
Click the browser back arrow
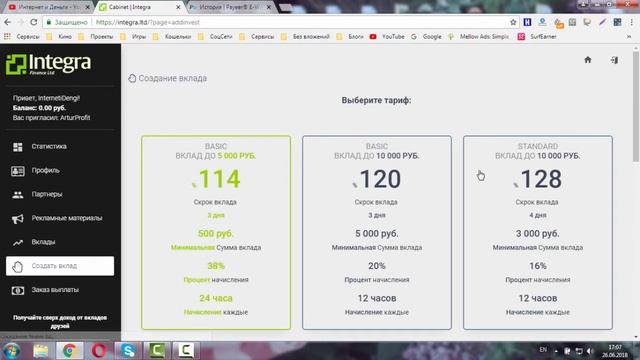point(7,22)
